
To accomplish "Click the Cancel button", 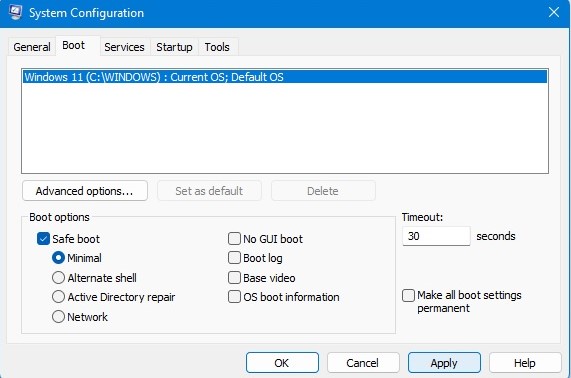I will tap(363, 363).
